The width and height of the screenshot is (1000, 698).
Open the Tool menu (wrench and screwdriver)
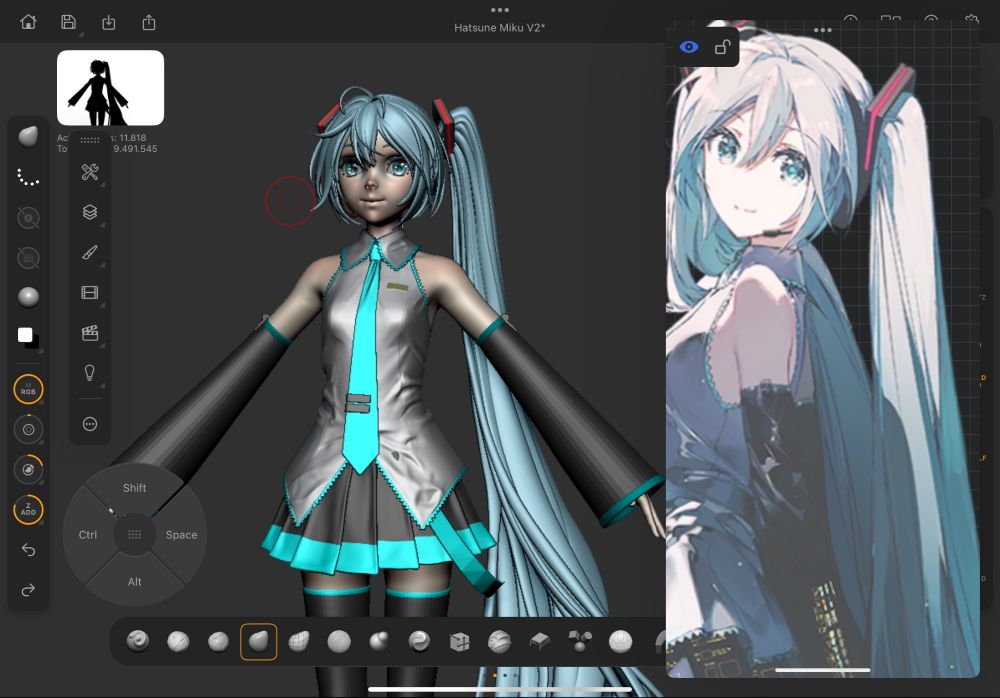tap(90, 172)
